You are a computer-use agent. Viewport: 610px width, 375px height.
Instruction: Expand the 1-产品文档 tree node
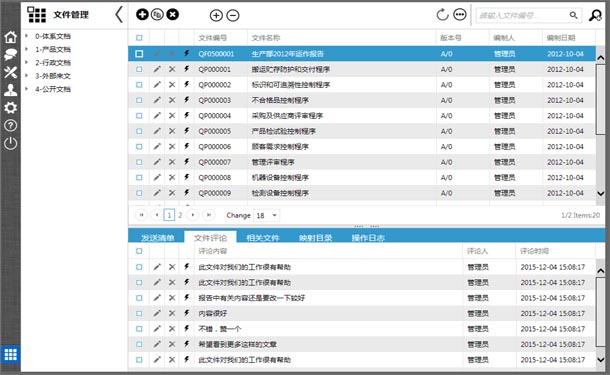(26, 49)
